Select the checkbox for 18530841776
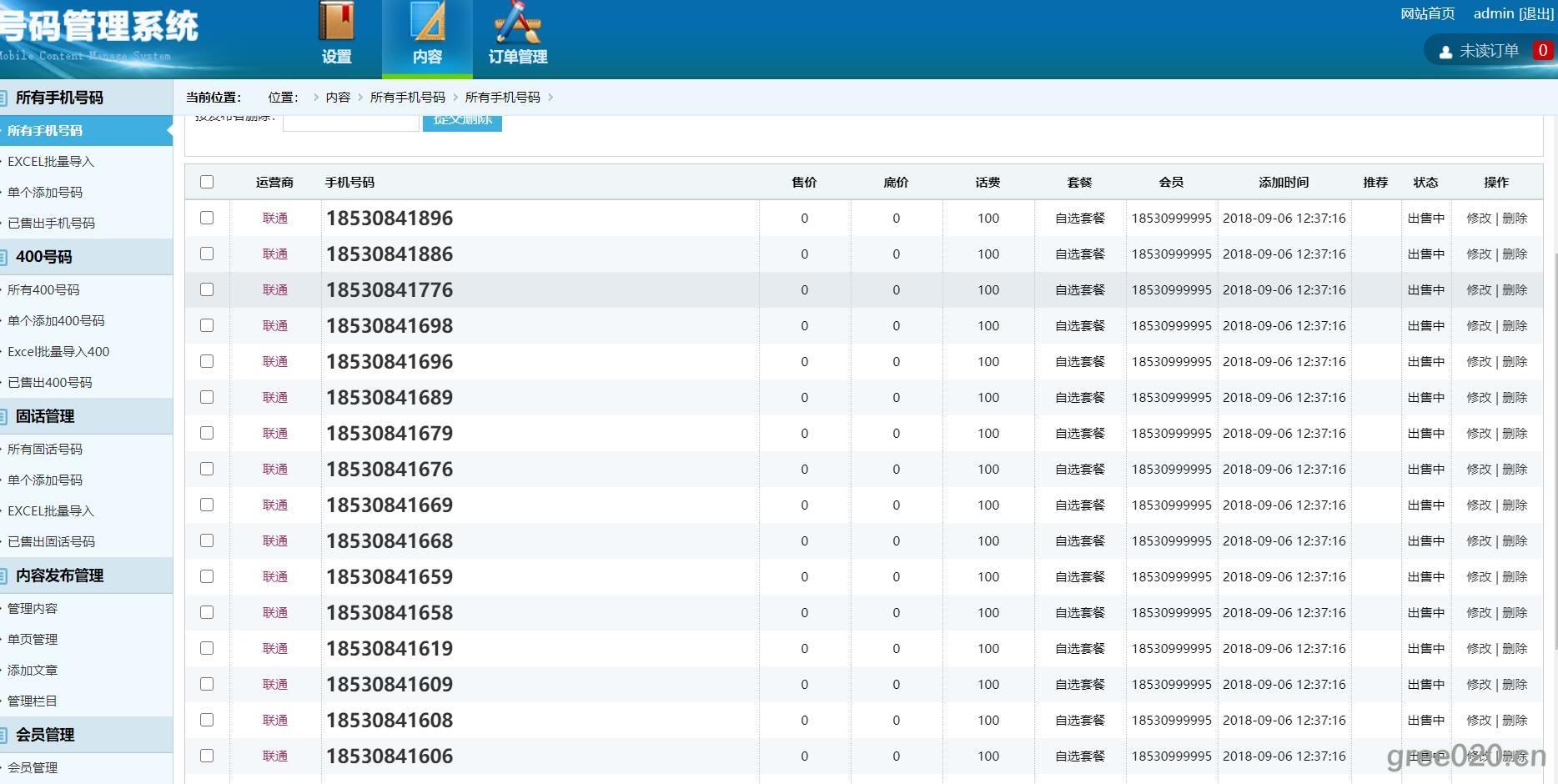 207,289
